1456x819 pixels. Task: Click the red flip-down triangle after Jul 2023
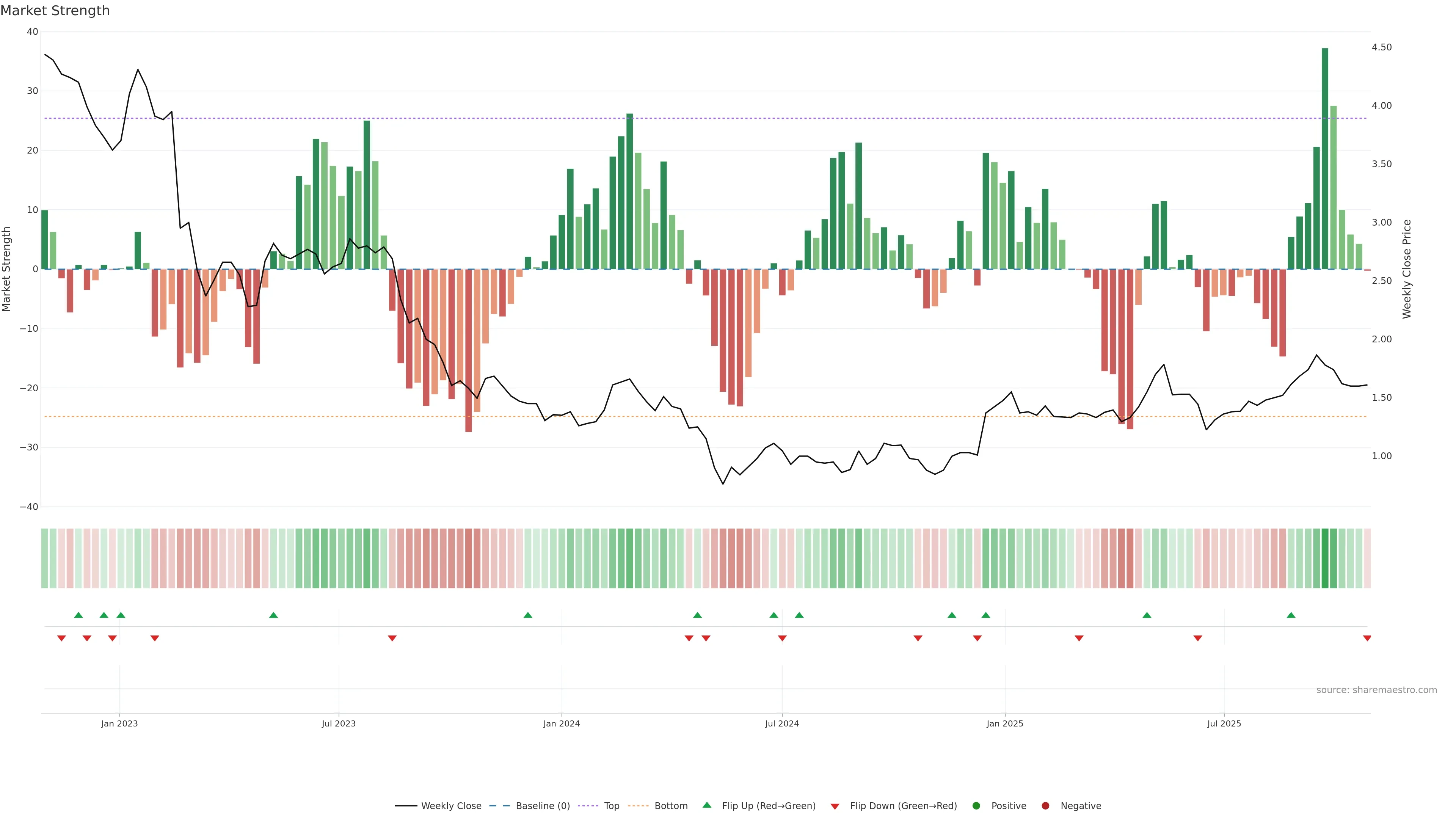pyautogui.click(x=392, y=638)
